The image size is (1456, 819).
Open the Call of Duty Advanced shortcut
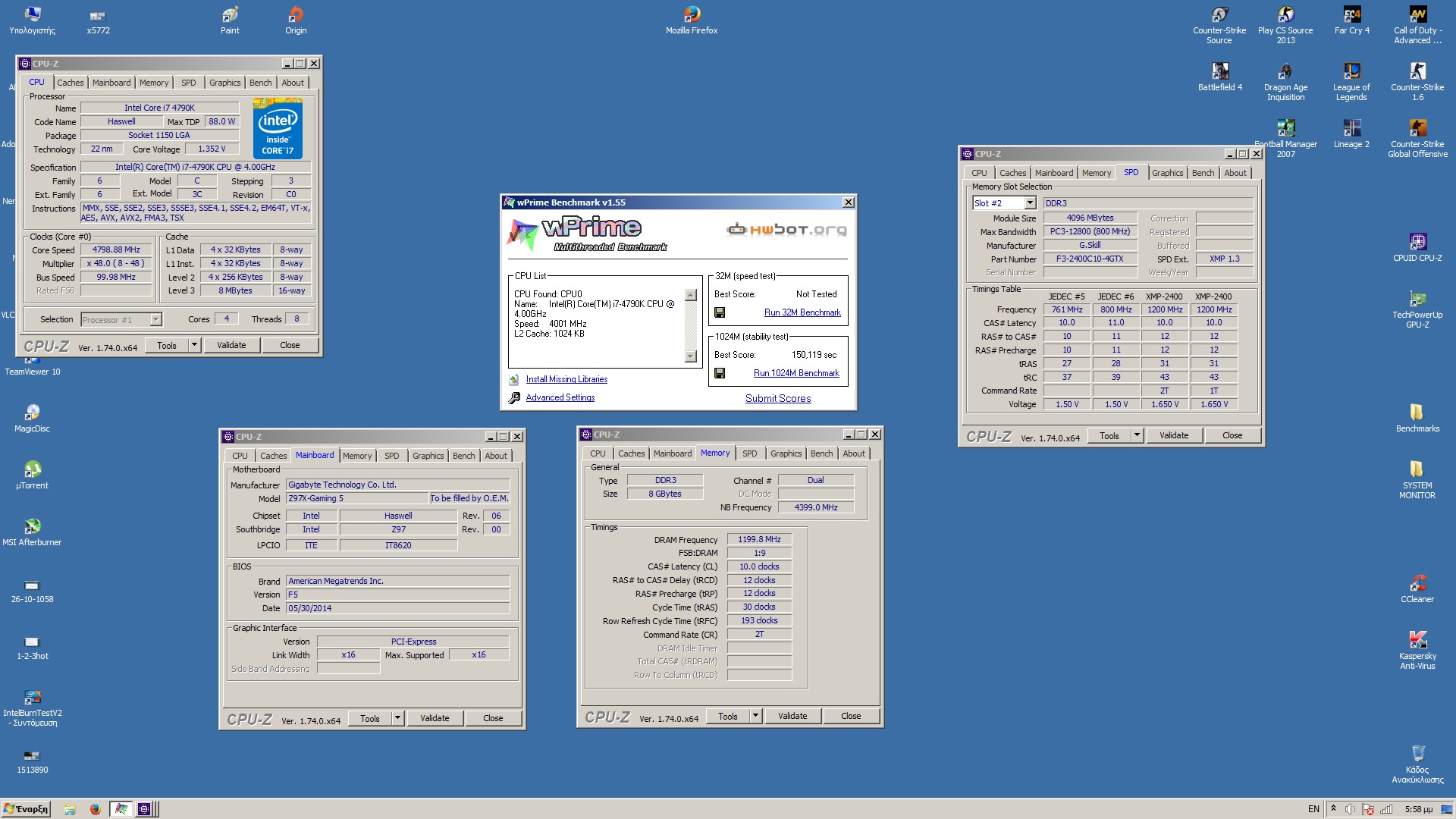coord(1417,25)
